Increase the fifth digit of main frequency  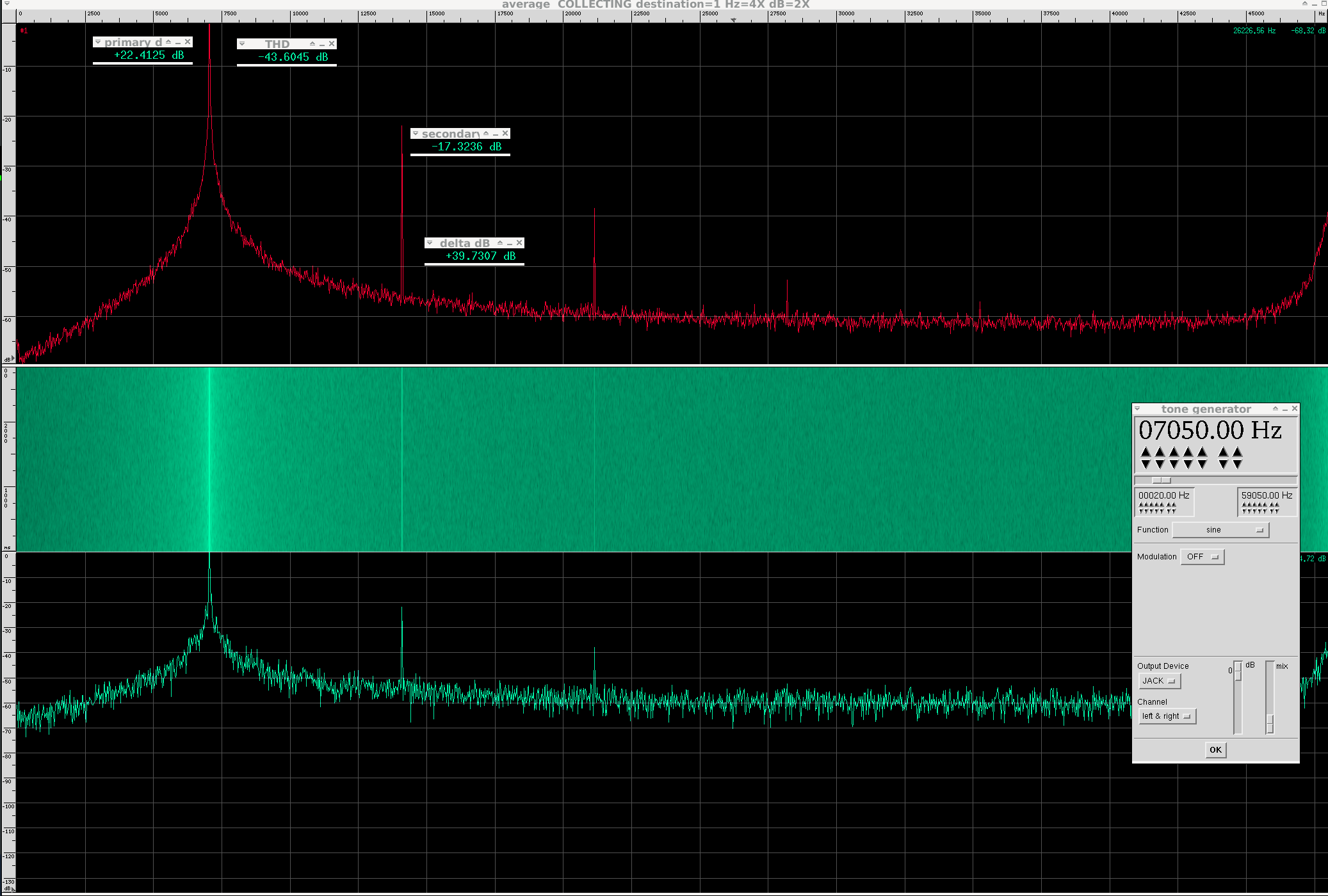[1202, 452]
